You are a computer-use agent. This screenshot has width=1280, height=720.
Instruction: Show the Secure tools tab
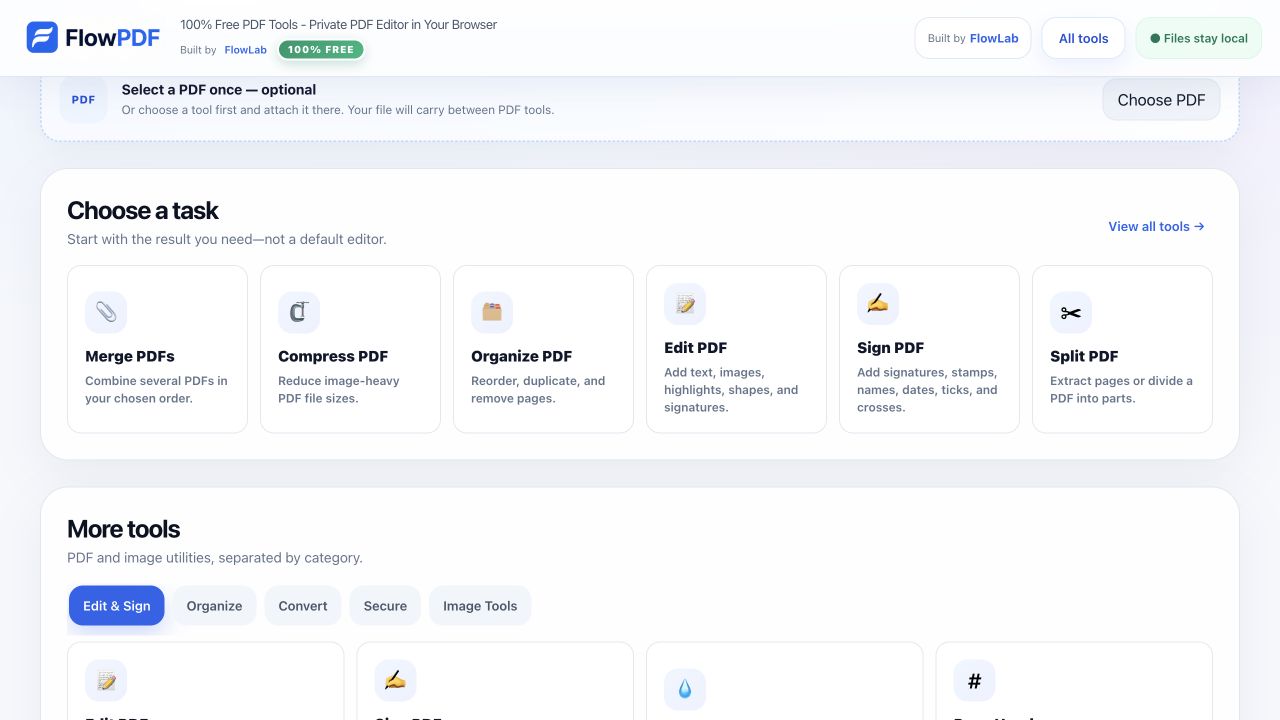click(x=385, y=606)
